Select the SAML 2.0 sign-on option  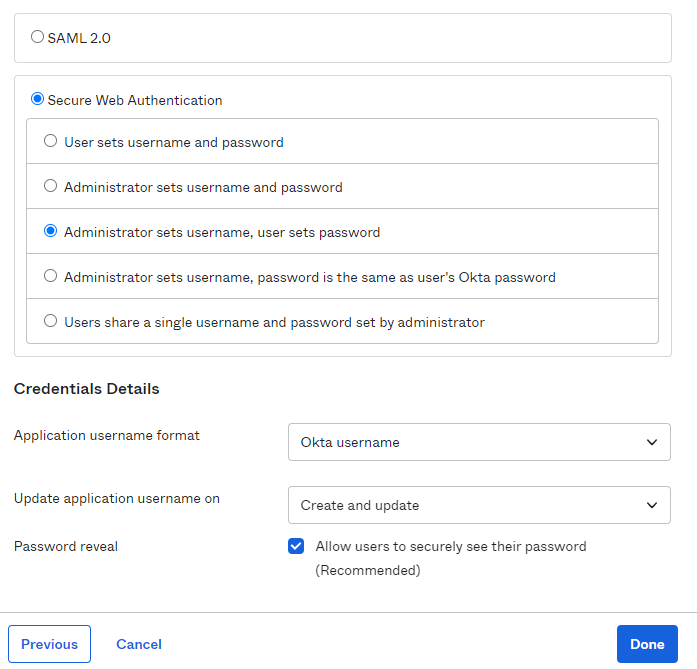click(x=38, y=37)
